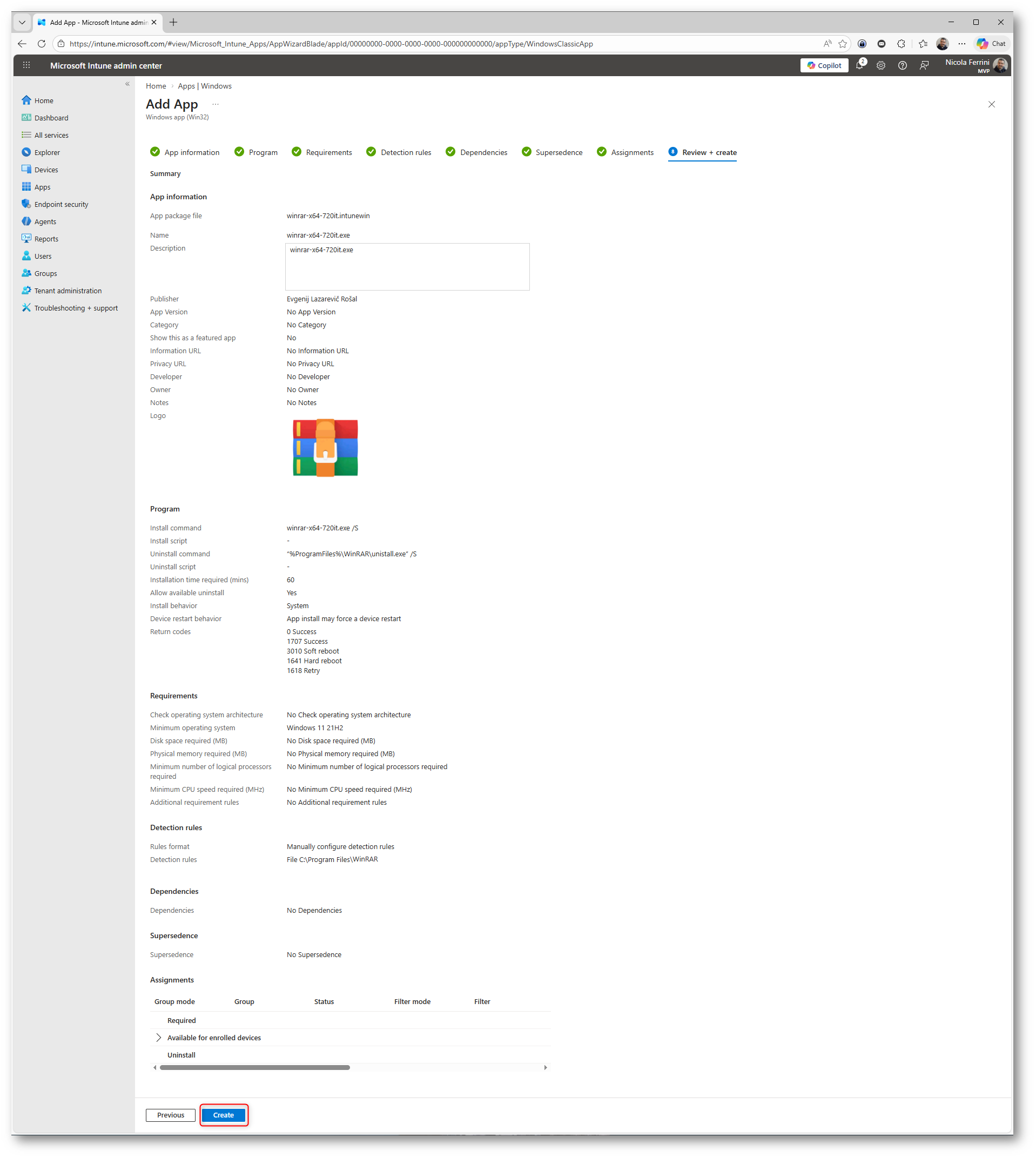Open the notifications bell

[x=860, y=65]
